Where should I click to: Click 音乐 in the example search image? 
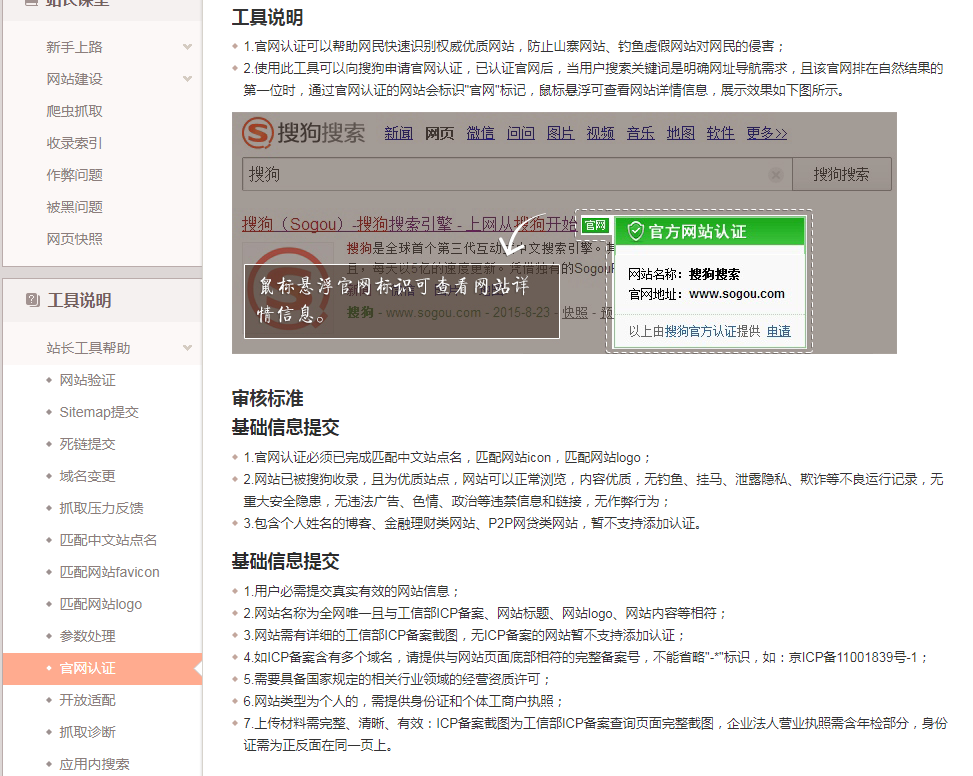tap(640, 133)
